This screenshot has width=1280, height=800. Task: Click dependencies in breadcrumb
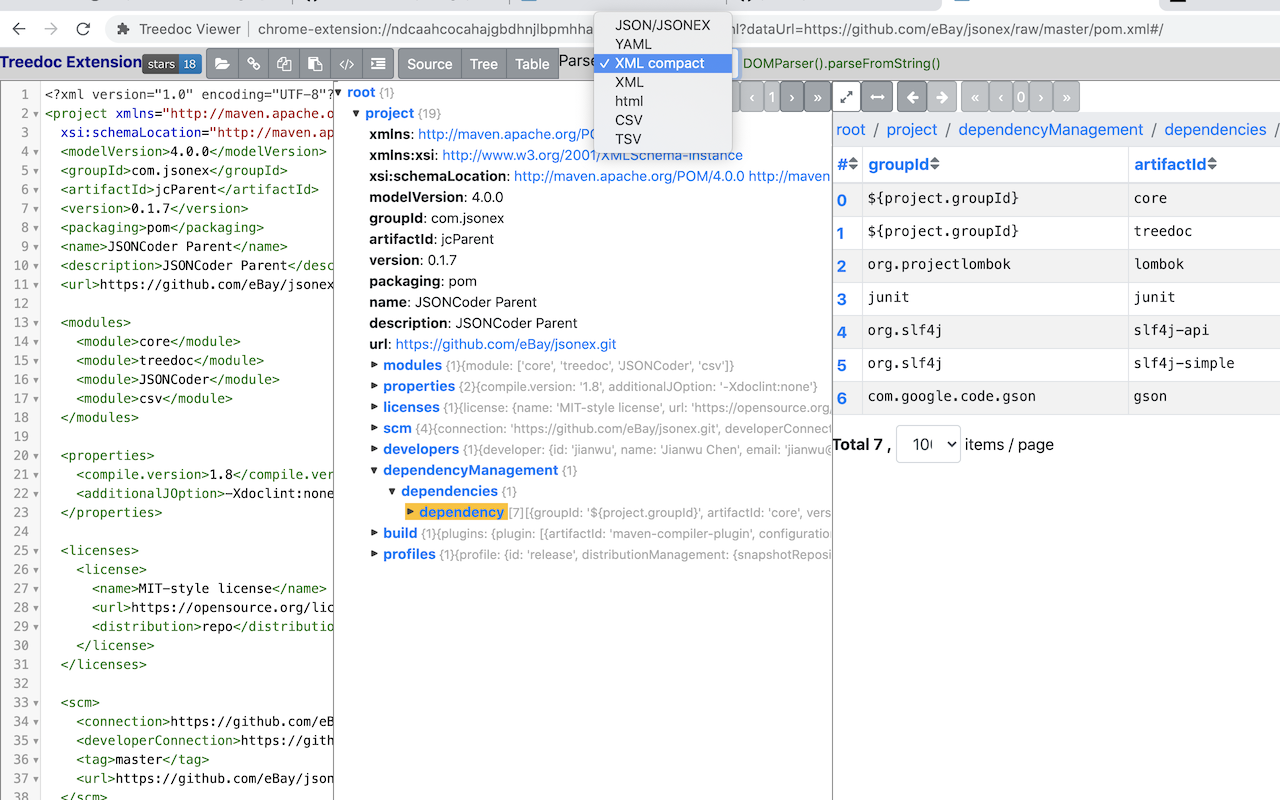[x=1215, y=130]
